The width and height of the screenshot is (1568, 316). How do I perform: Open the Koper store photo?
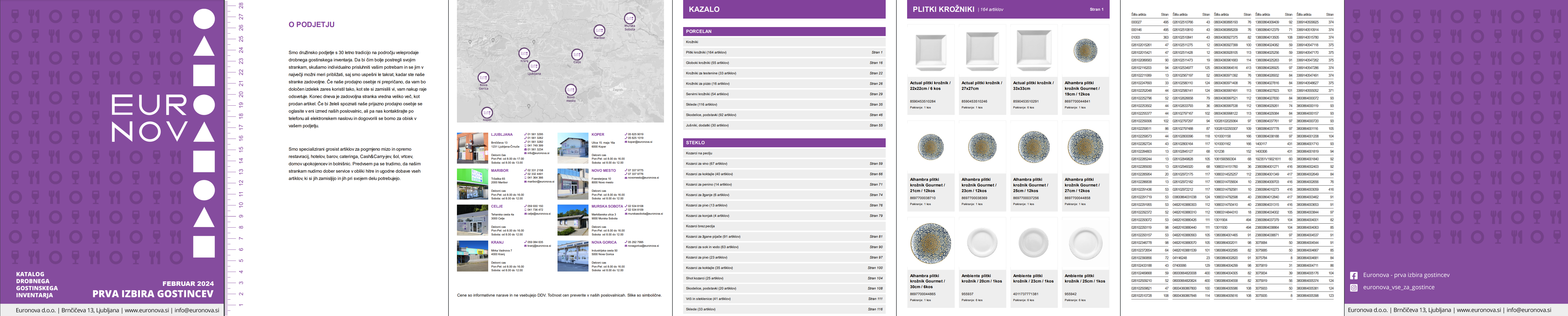point(572,148)
